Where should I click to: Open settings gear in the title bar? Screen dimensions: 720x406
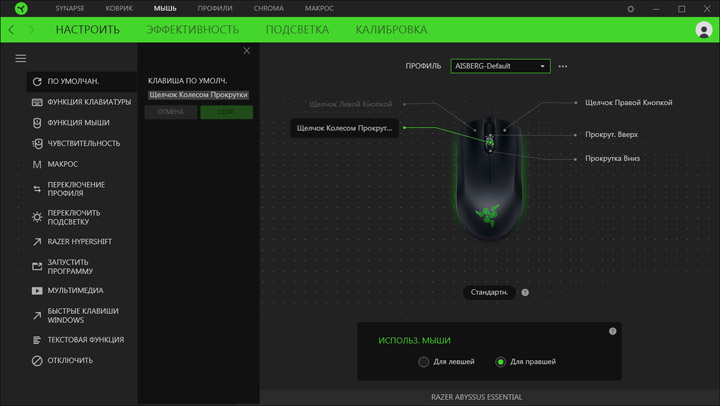coord(630,9)
